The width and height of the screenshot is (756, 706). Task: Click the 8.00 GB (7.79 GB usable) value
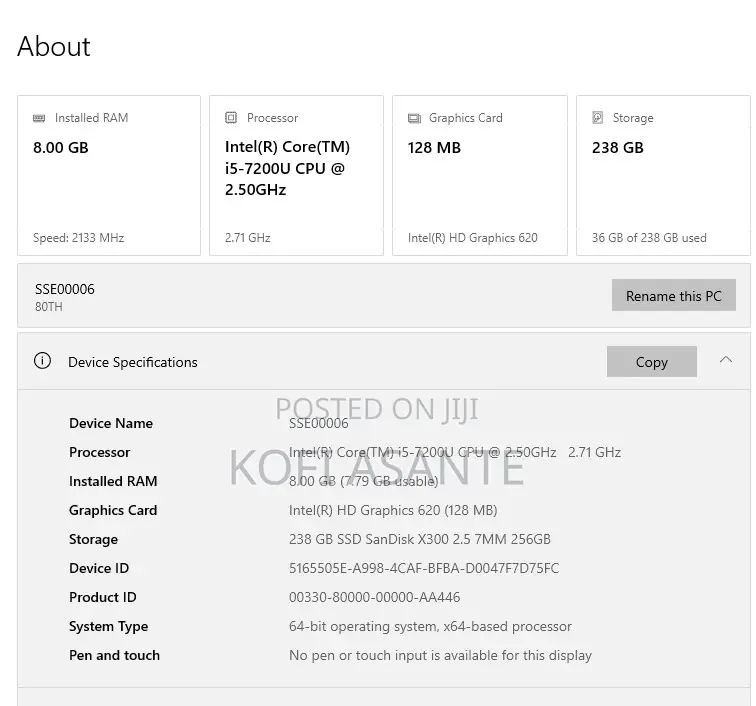[364, 481]
